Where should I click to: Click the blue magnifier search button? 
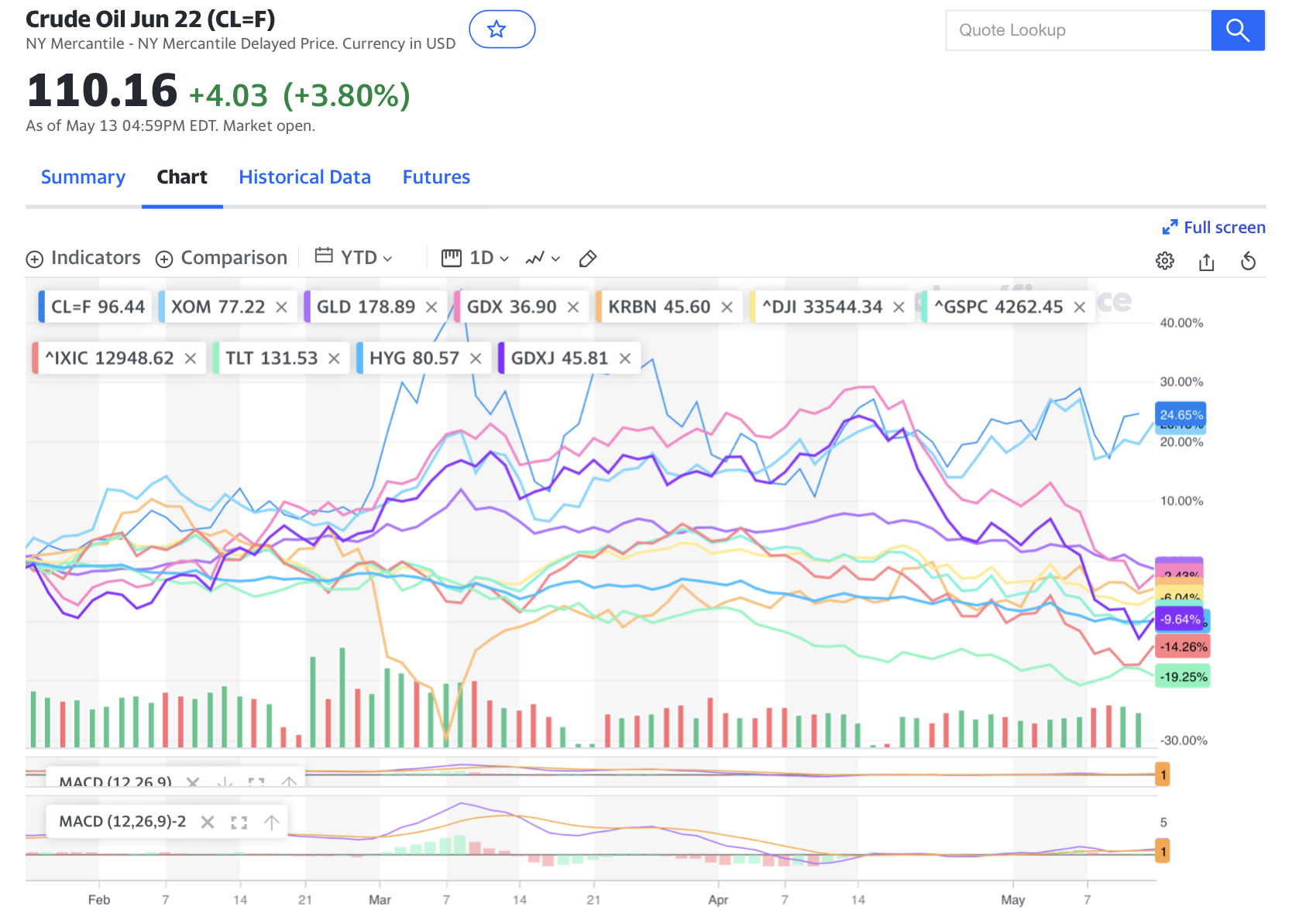1237,30
